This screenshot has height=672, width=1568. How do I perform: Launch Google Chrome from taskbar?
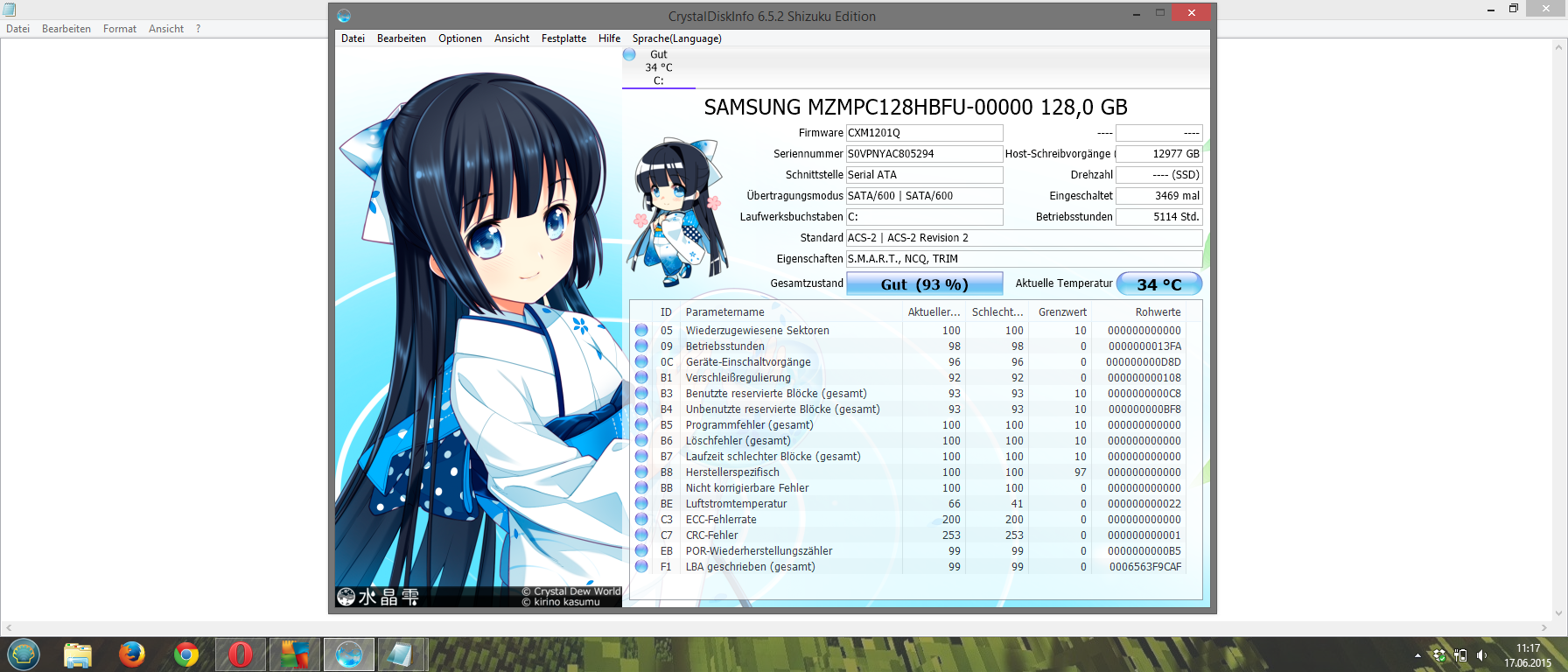click(x=186, y=654)
